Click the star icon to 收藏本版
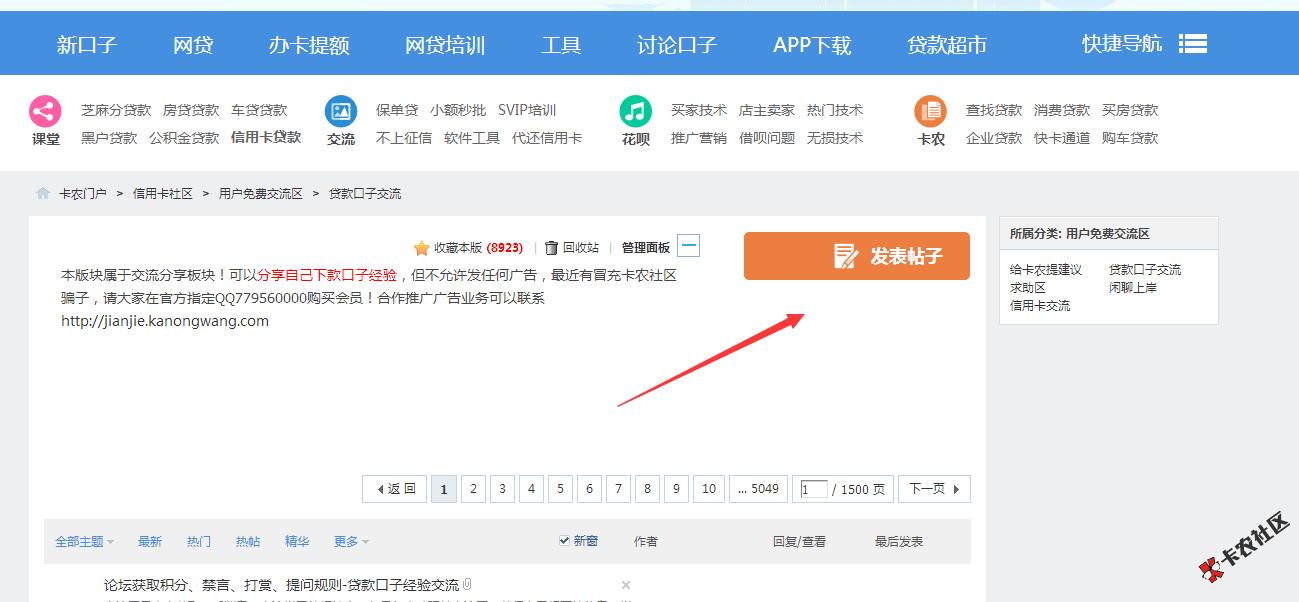The width and height of the screenshot is (1299, 602). pos(422,248)
